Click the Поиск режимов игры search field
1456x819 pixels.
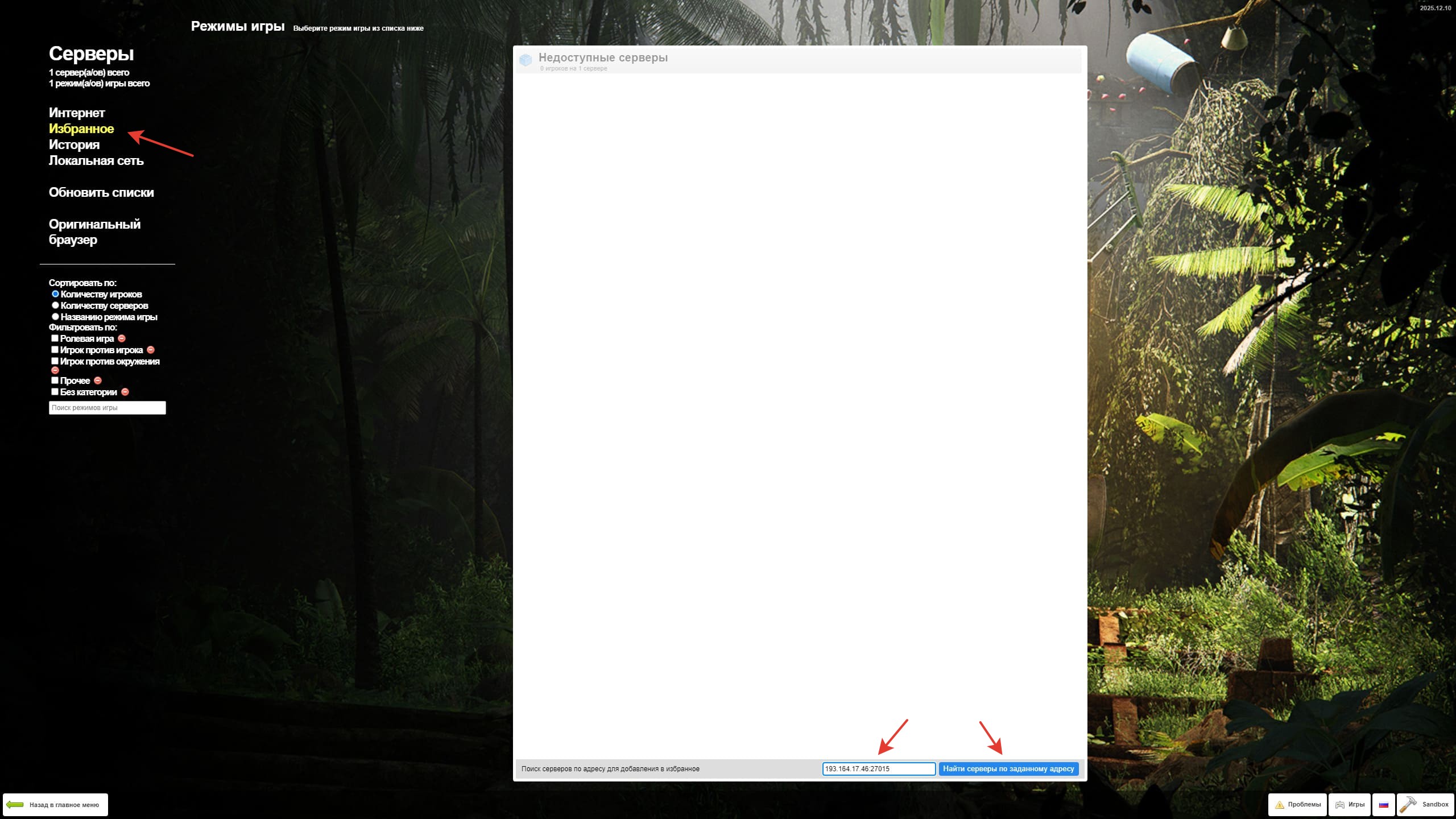(x=107, y=408)
